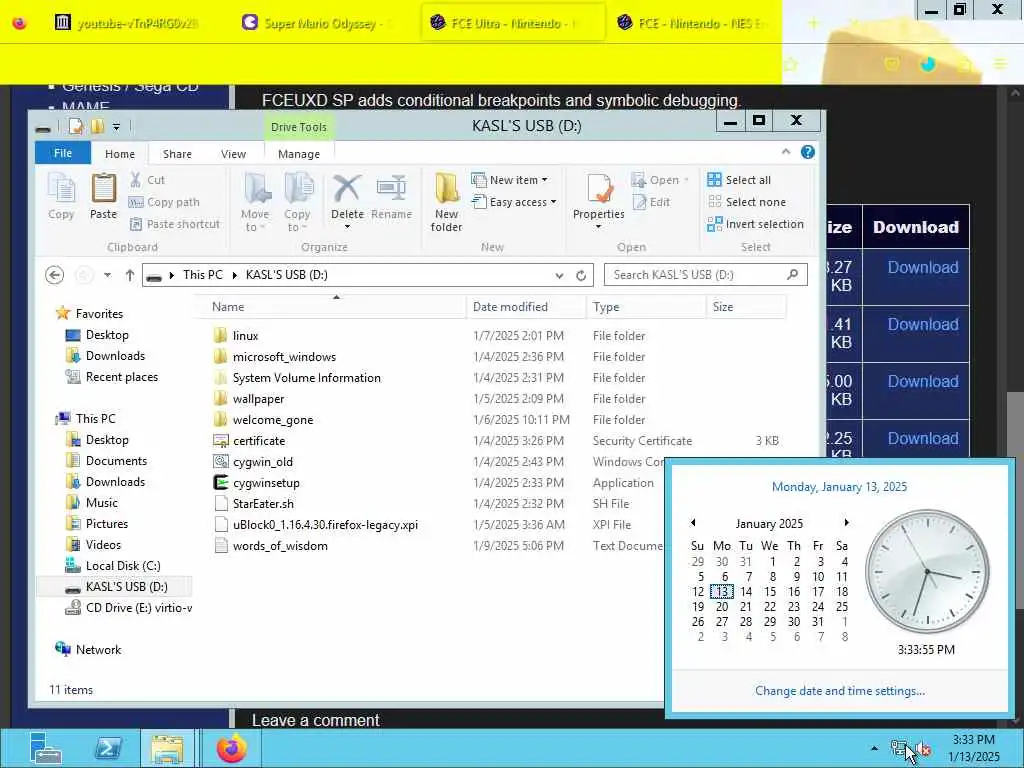Customize Quick Access Toolbar dropdown
This screenshot has width=1024, height=768.
coord(116,127)
